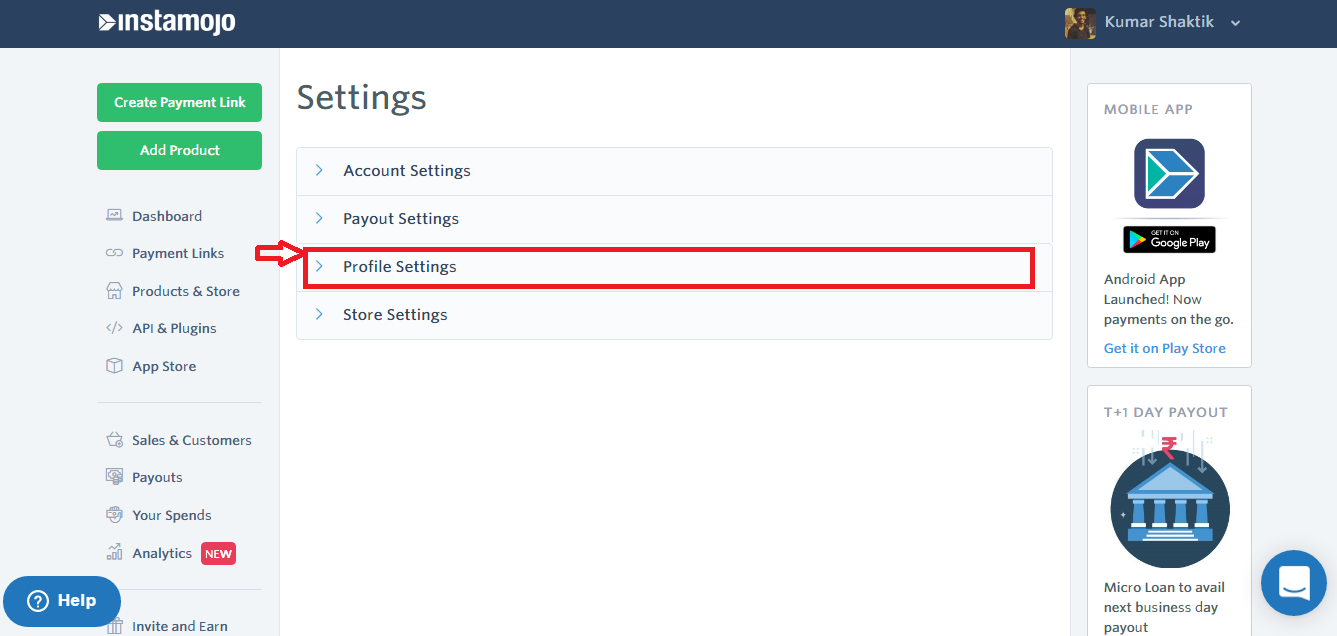Expand Payout Settings chevron
The image size is (1337, 636).
tap(319, 218)
